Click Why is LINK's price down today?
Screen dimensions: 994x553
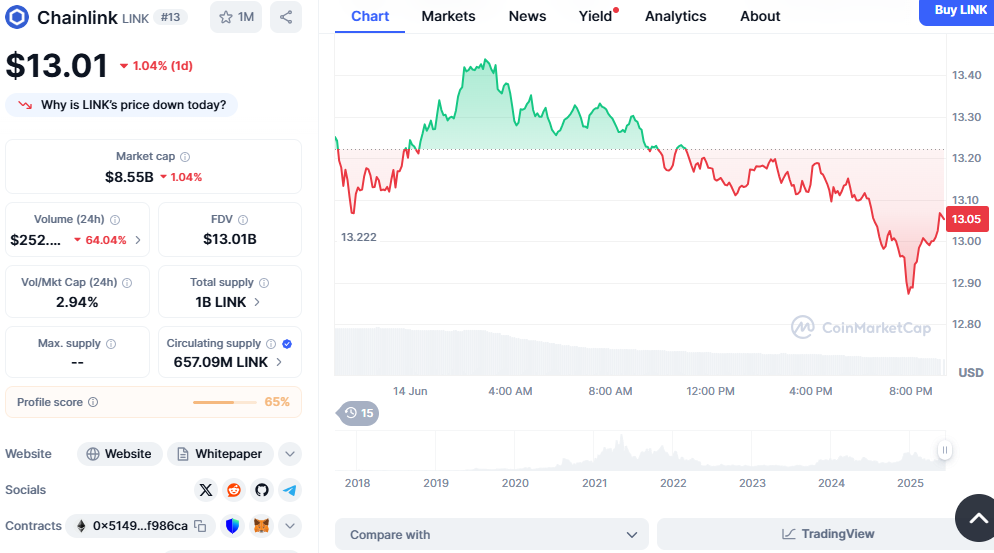point(122,105)
